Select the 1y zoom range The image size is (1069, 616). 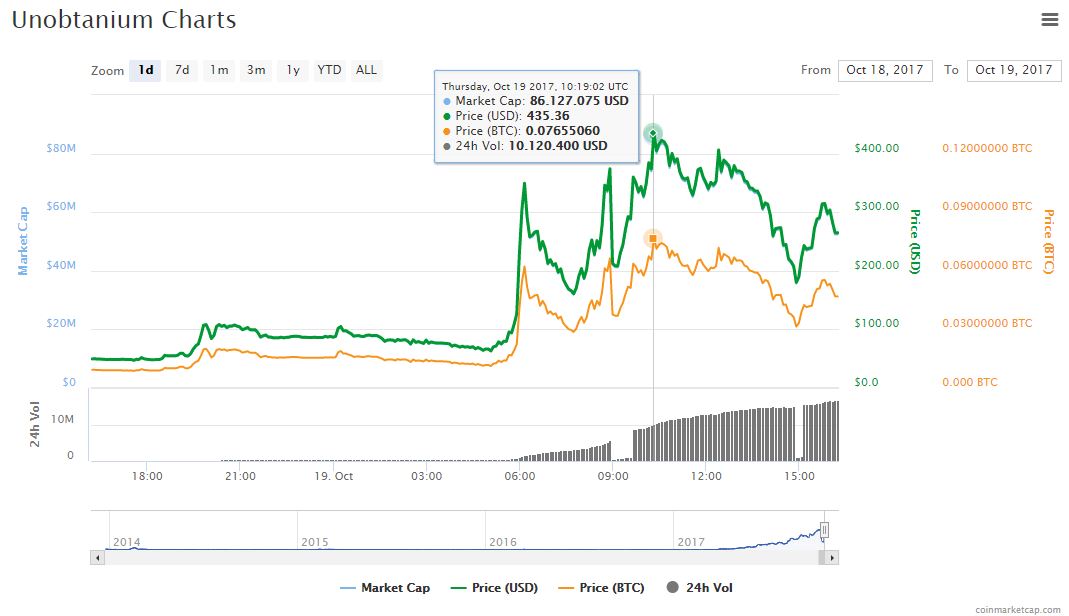tap(292, 70)
